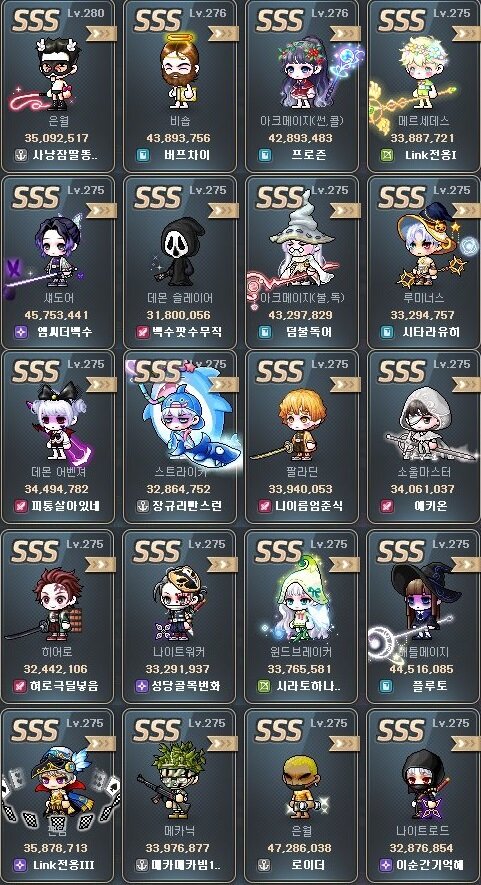Click the arrow tag on the Lv.280 card
Viewport: 481px width, 885px height.
click(x=101, y=33)
